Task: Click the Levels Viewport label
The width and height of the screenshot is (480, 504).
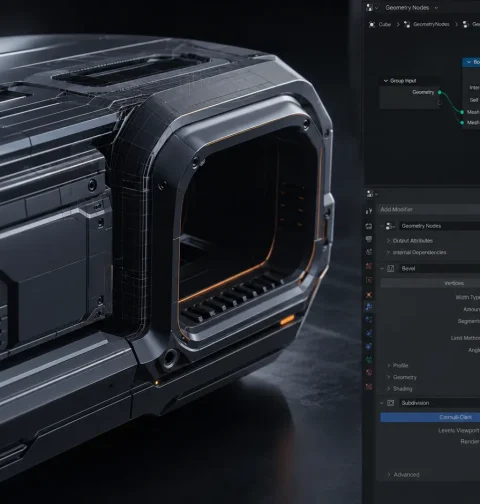Action: pyautogui.click(x=459, y=431)
